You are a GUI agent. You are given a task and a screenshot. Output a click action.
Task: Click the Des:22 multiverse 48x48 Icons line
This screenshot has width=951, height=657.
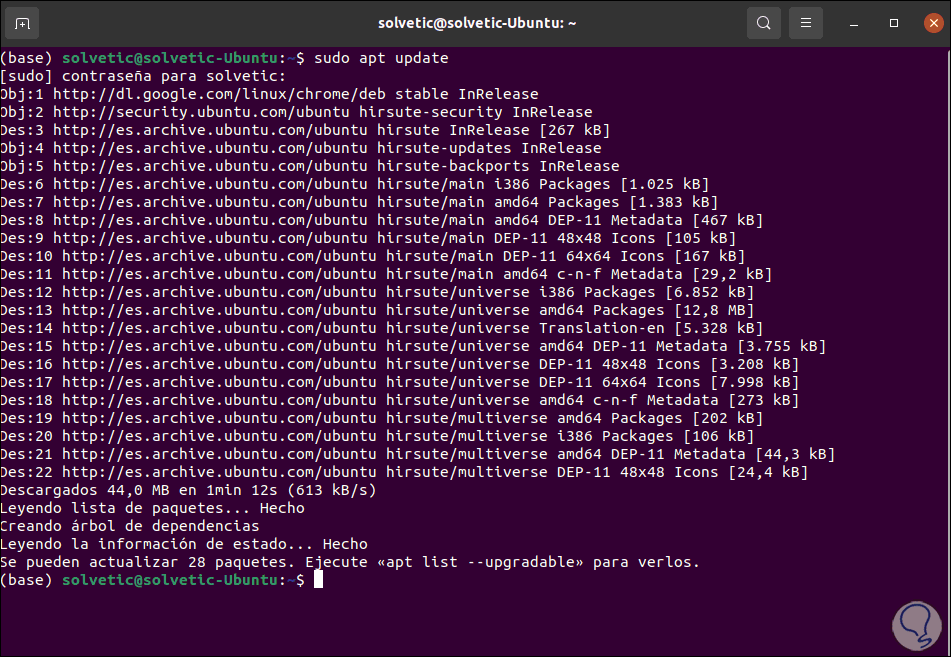pyautogui.click(x=404, y=472)
